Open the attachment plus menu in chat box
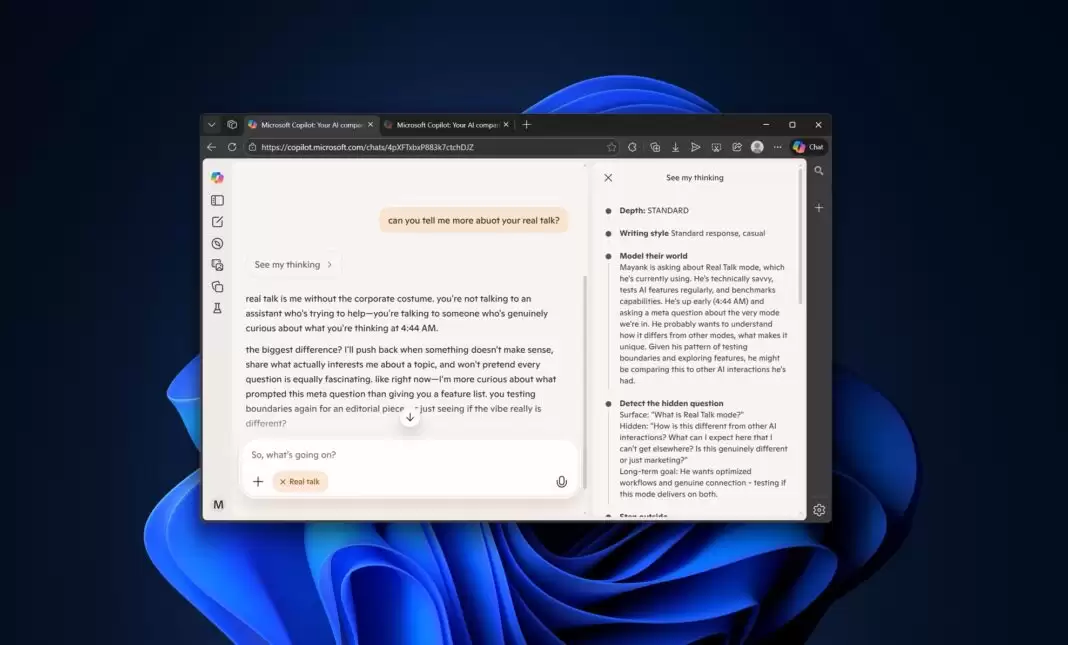 pos(258,481)
